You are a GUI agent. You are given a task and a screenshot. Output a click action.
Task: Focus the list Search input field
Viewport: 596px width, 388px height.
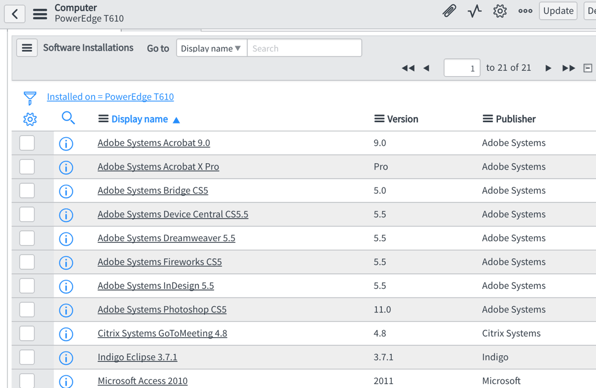pyautogui.click(x=304, y=48)
